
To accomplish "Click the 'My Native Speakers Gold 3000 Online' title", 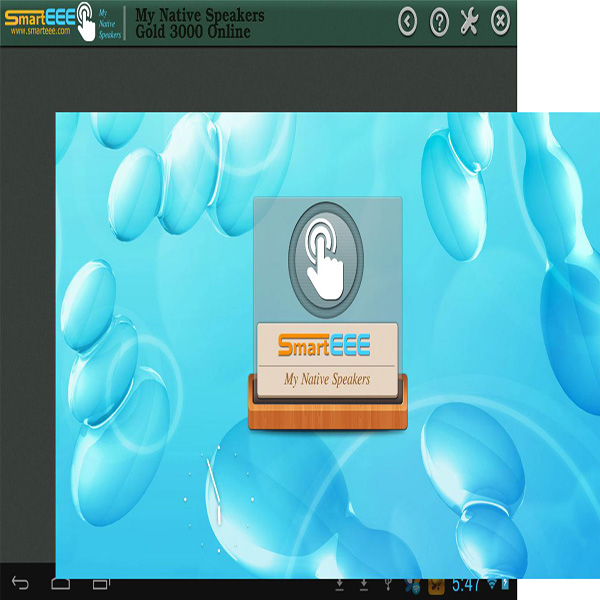I will 200,24.
